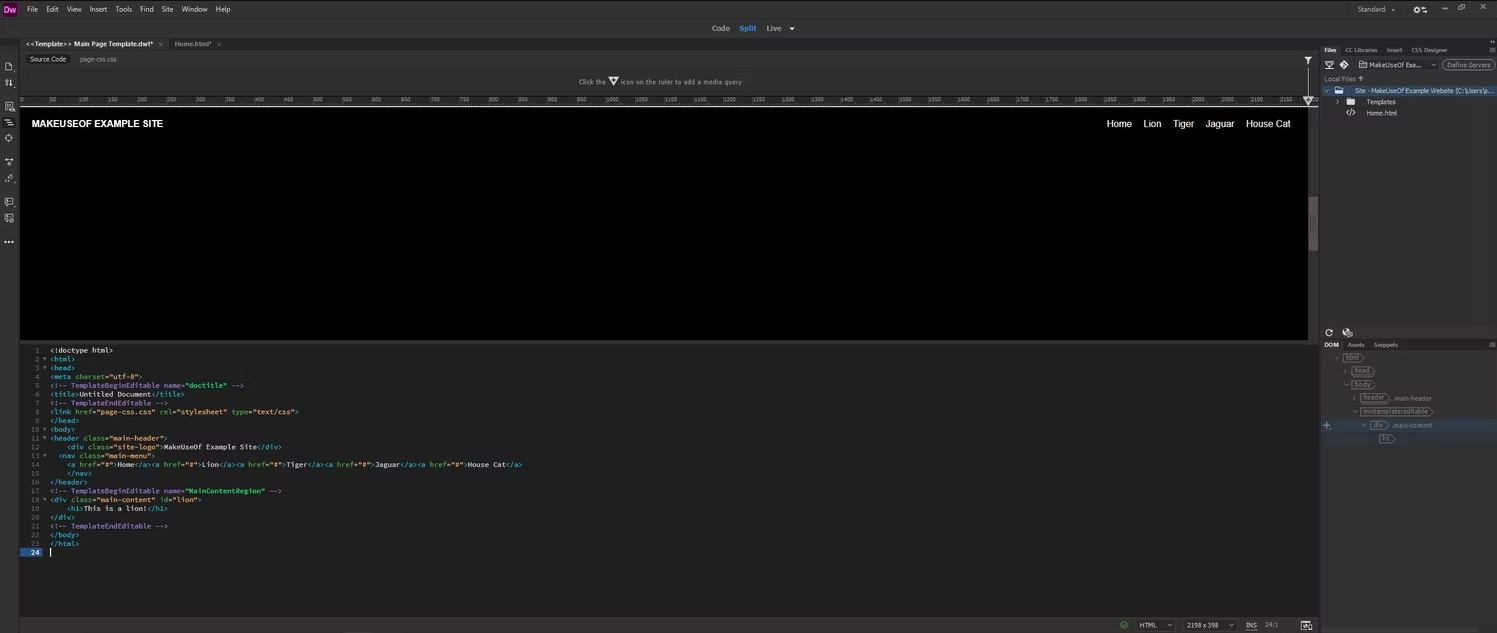Viewport: 1497px width, 633px height.
Task: Open the Edit menu
Action: 52,9
